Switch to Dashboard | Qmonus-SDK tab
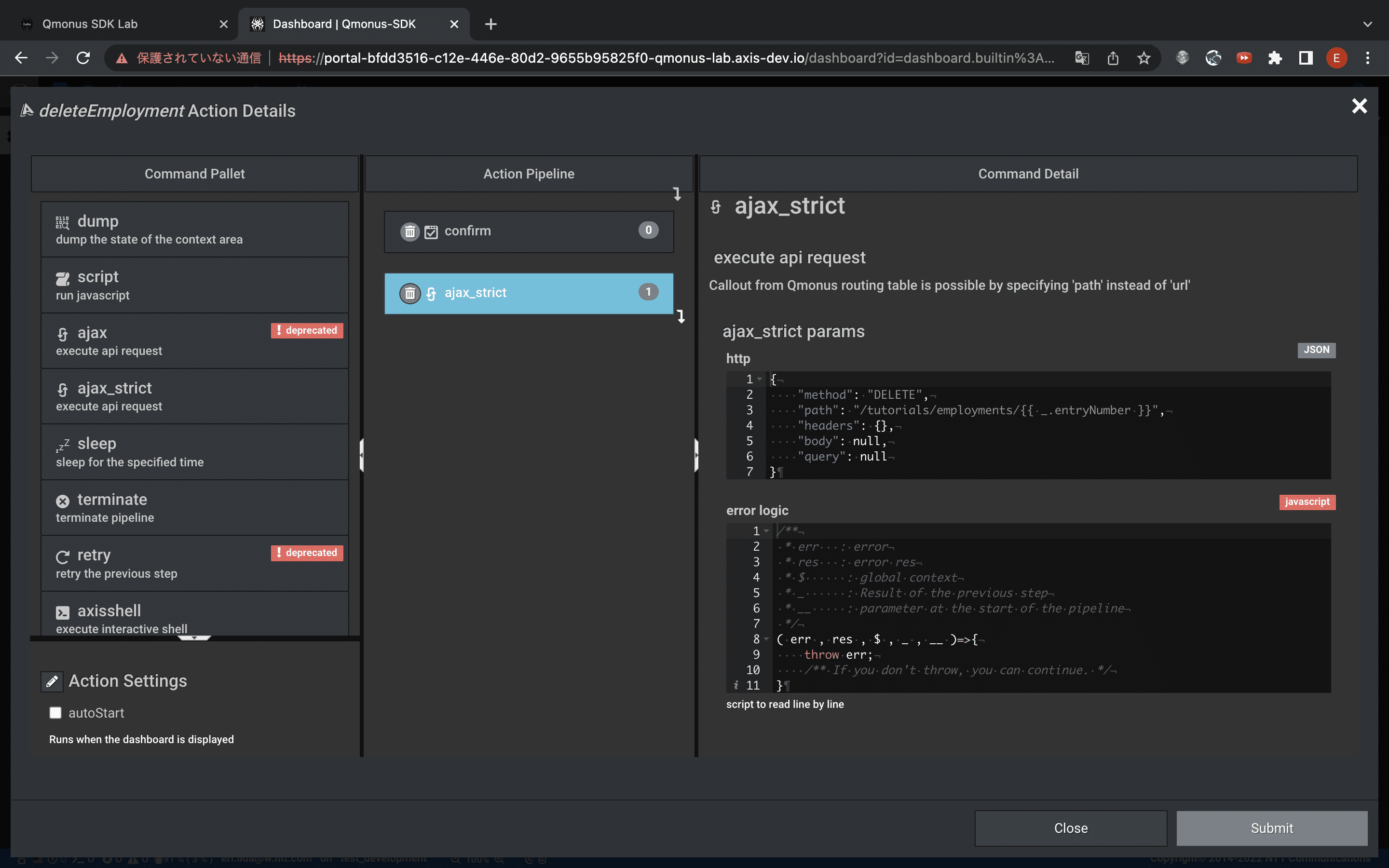Image resolution: width=1389 pixels, height=868 pixels. (x=354, y=24)
